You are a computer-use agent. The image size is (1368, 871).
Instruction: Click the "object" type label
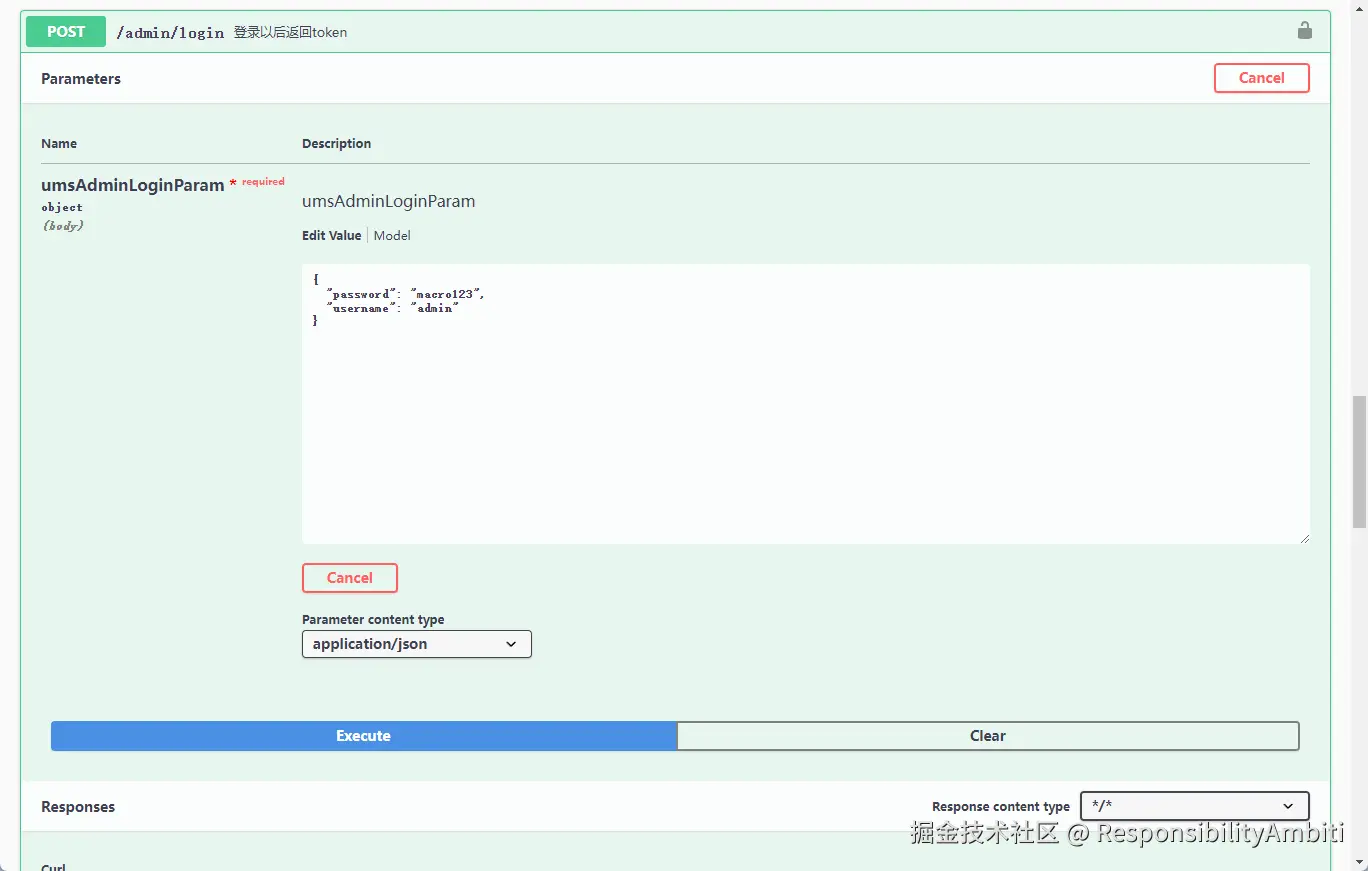62,207
